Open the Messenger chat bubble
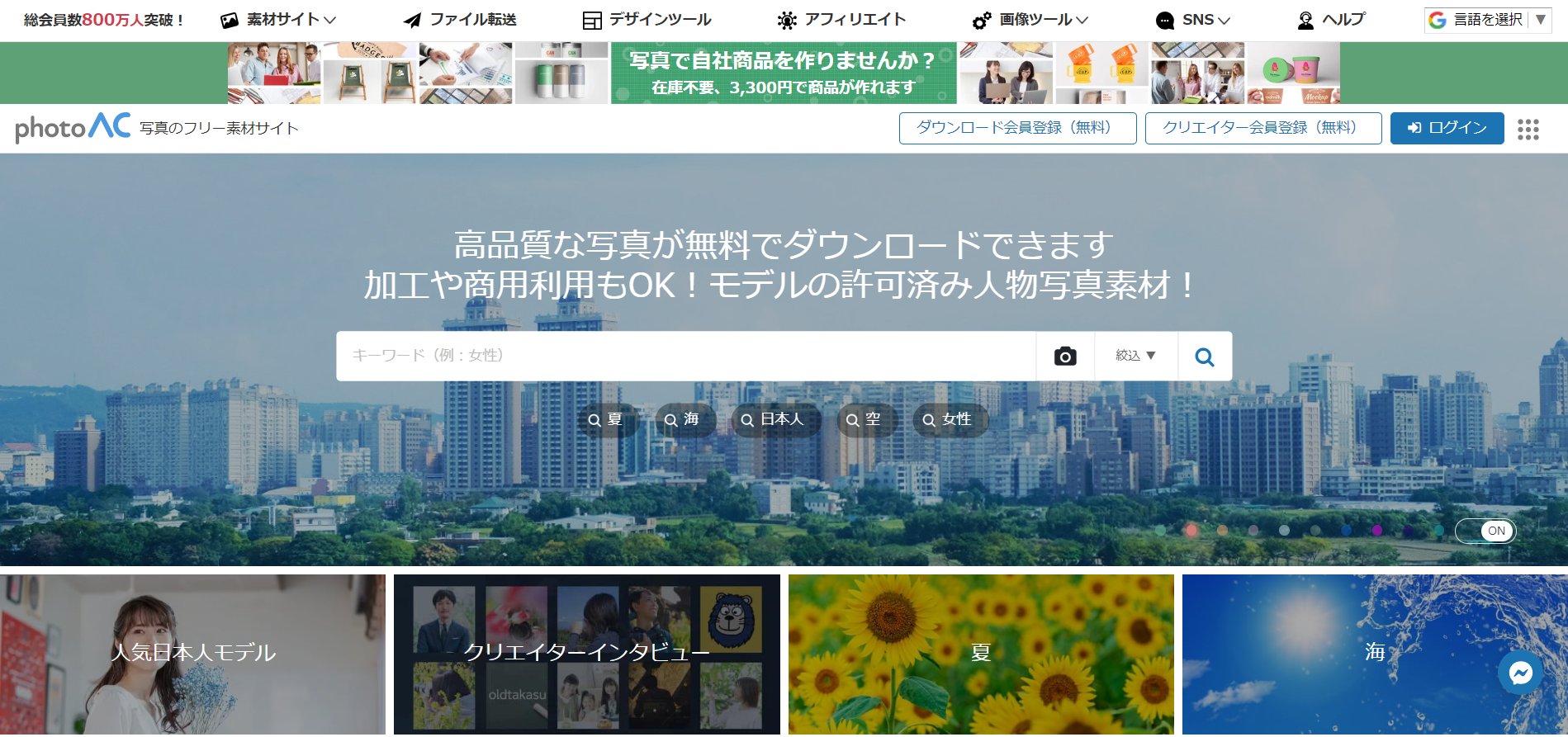Viewport: 1568px width, 737px height. tap(1520, 673)
